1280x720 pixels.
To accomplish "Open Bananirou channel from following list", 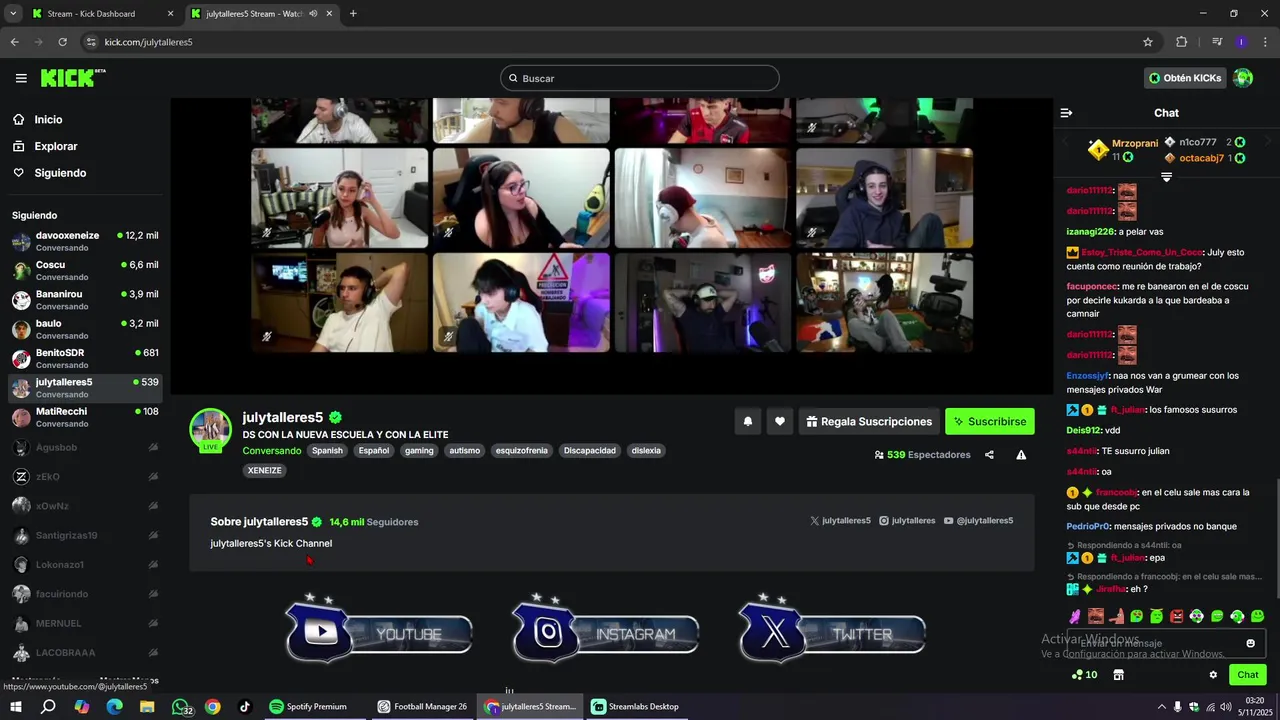I will click(x=85, y=300).
